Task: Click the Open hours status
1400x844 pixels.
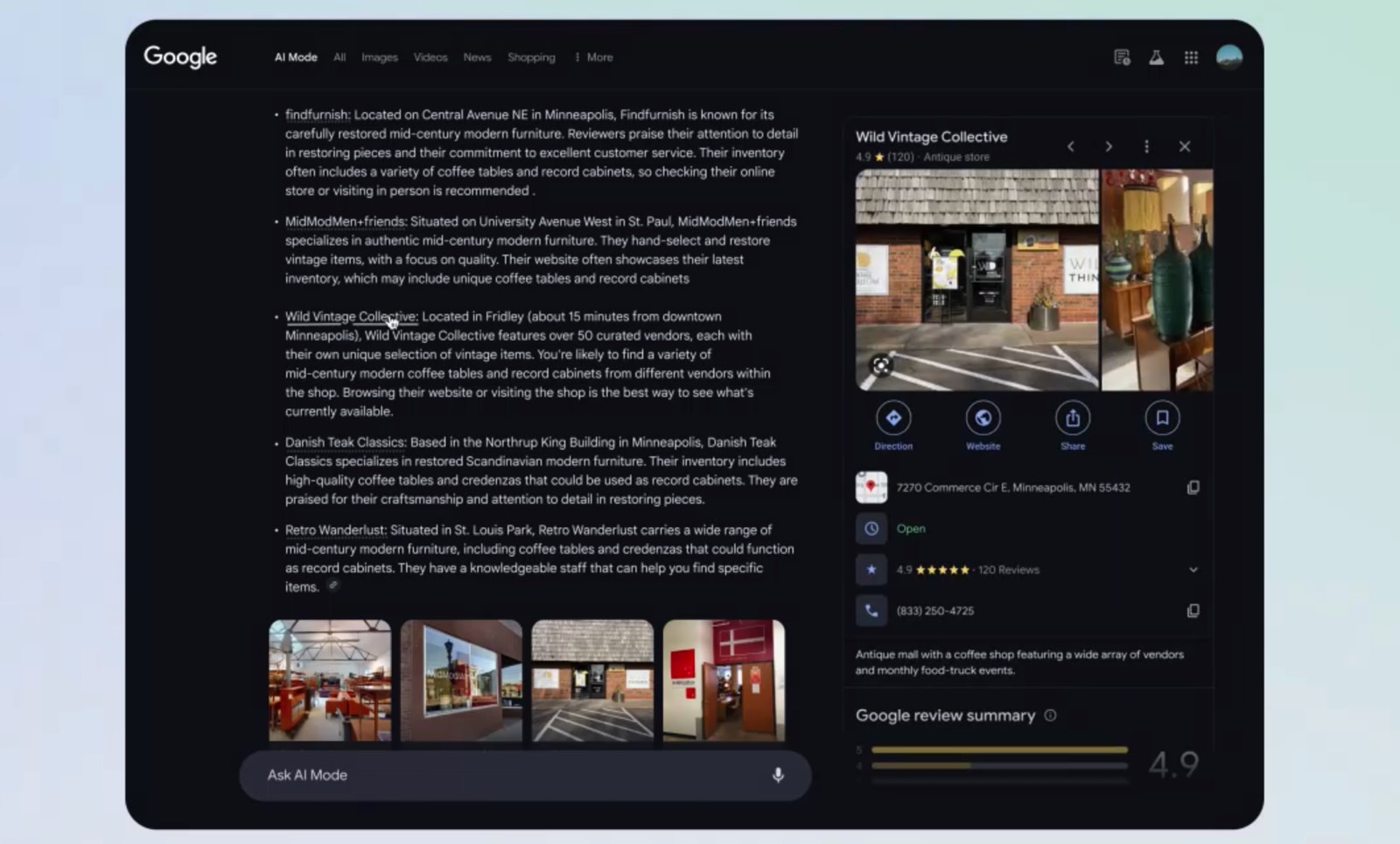Action: [911, 529]
